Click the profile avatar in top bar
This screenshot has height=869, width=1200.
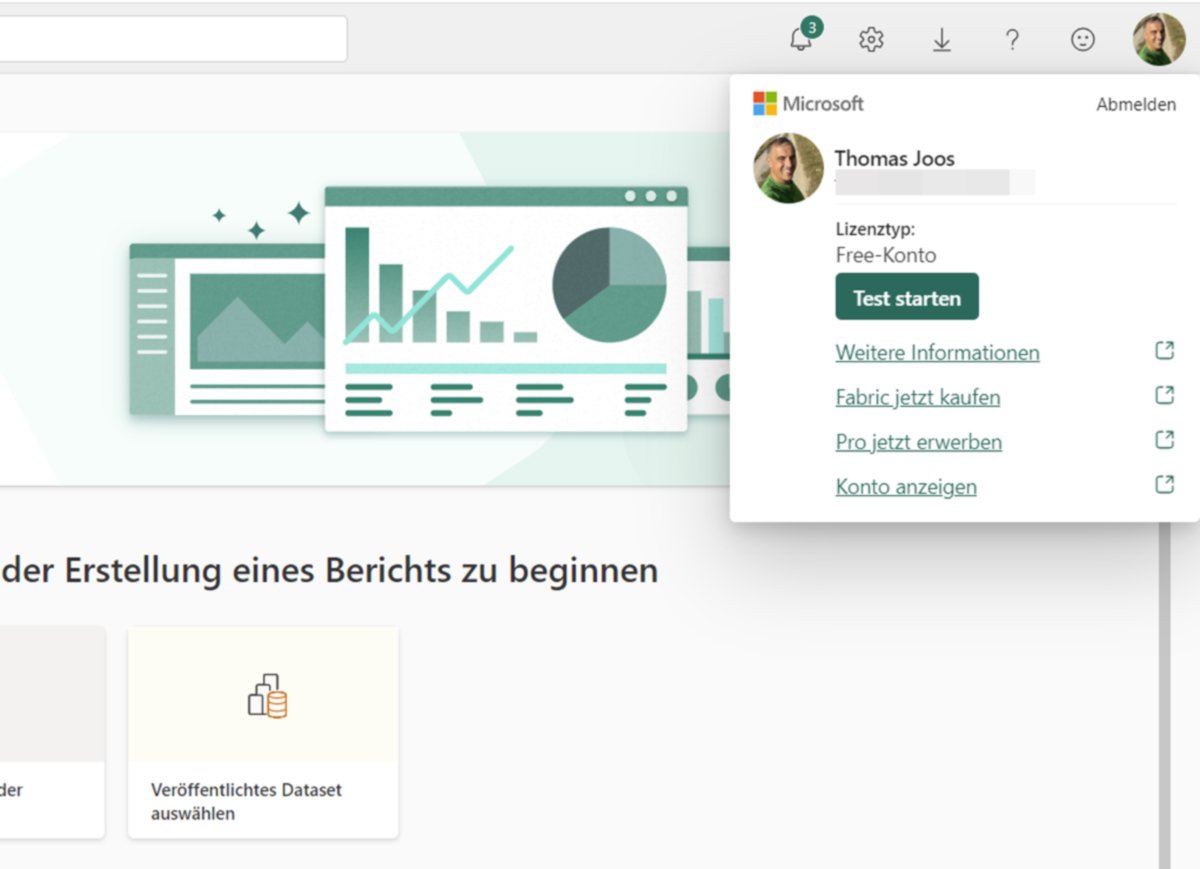[x=1158, y=39]
